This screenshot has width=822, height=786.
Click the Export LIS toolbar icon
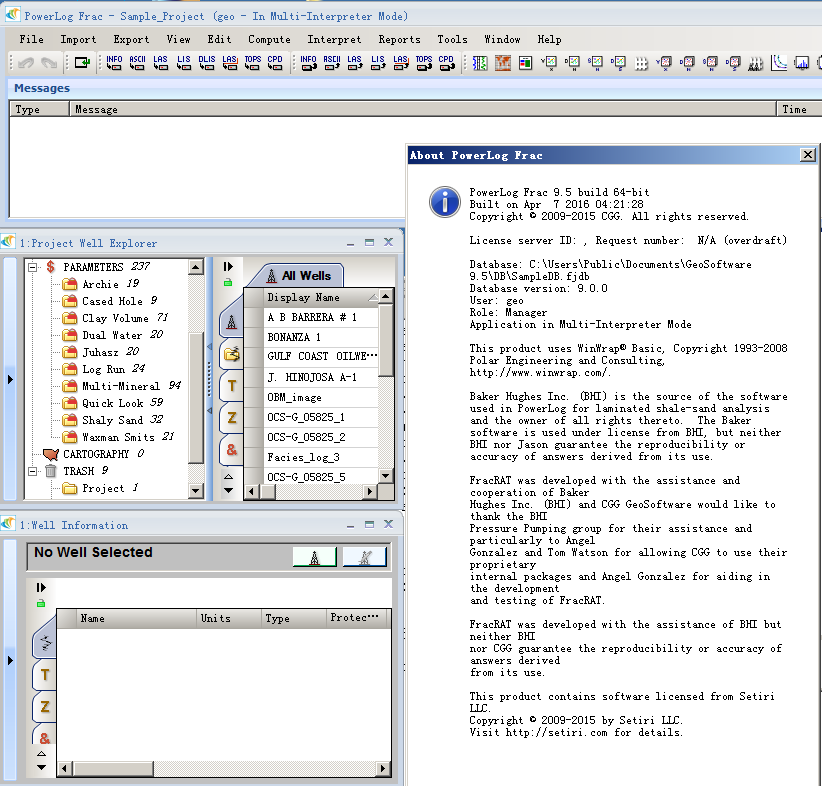pyautogui.click(x=377, y=63)
